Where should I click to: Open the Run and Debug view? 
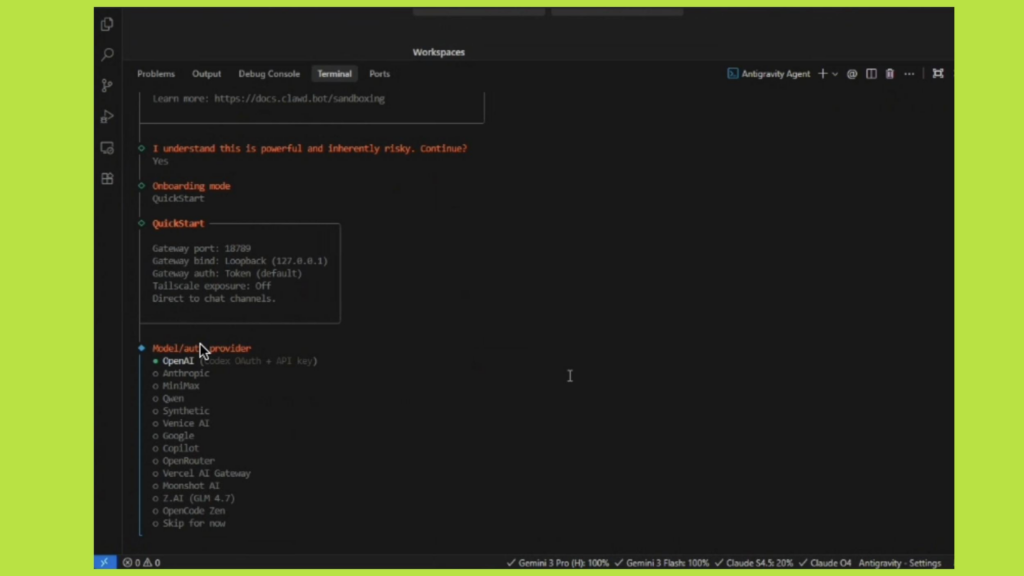[x=107, y=117]
